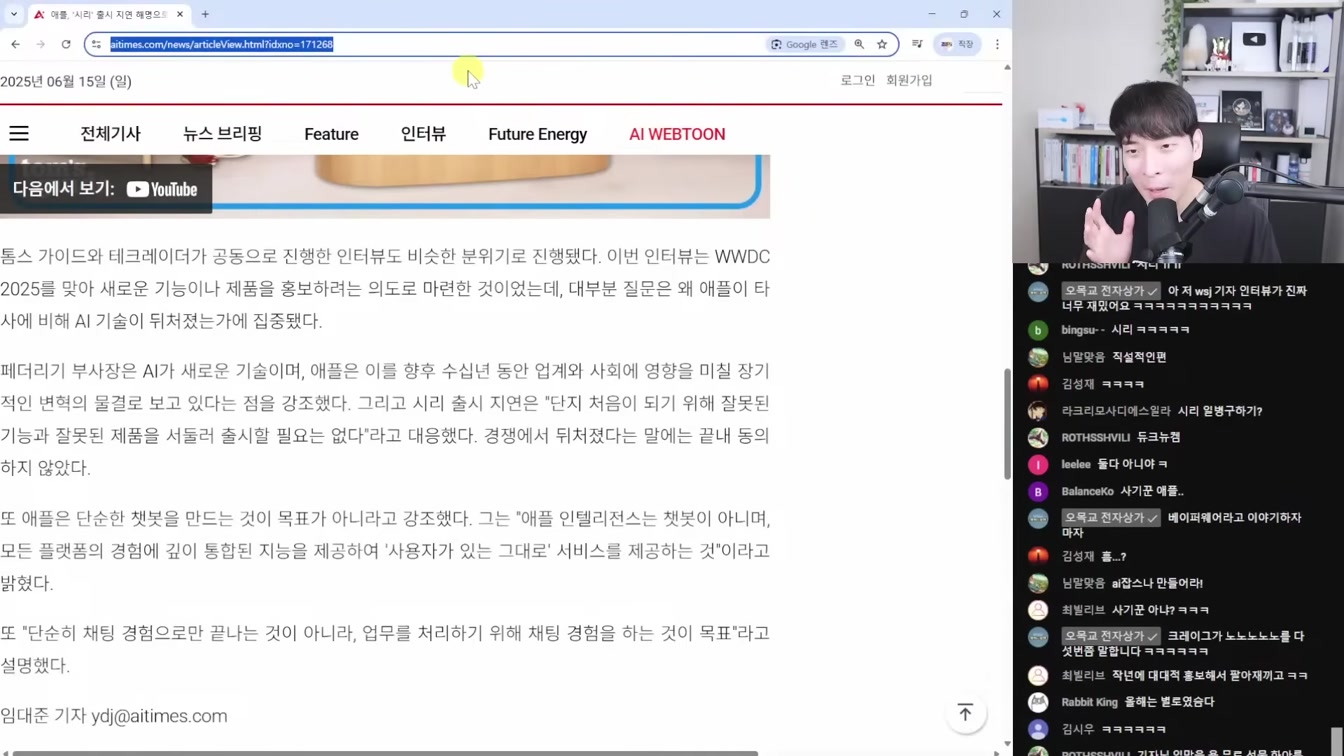Click the YouTube play icon on the webcam shelf

click(x=1254, y=40)
